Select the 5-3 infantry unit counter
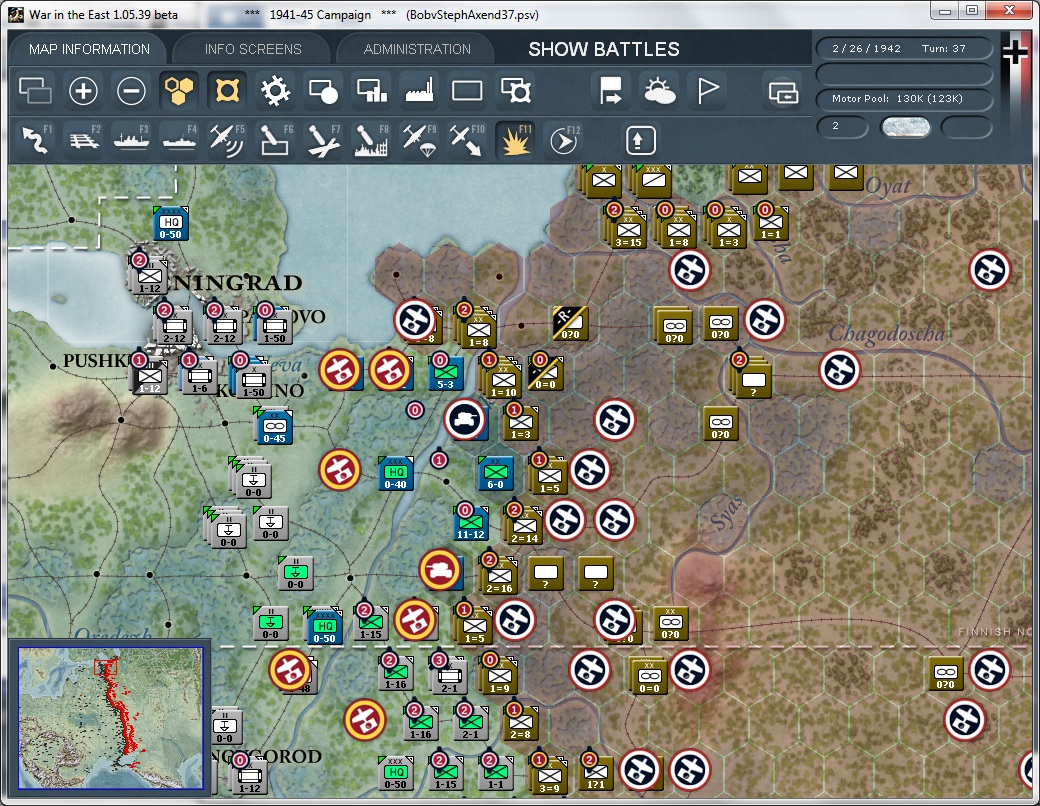This screenshot has width=1040, height=806. (x=446, y=373)
